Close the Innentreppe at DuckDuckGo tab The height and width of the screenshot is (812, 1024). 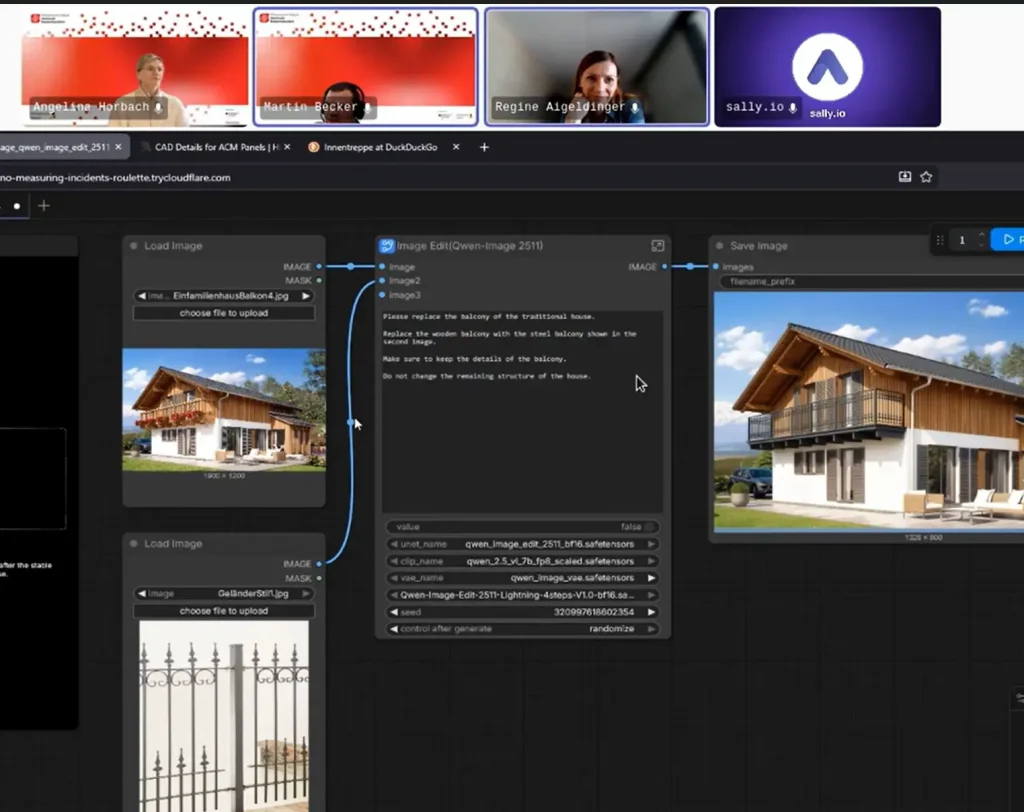[x=456, y=147]
